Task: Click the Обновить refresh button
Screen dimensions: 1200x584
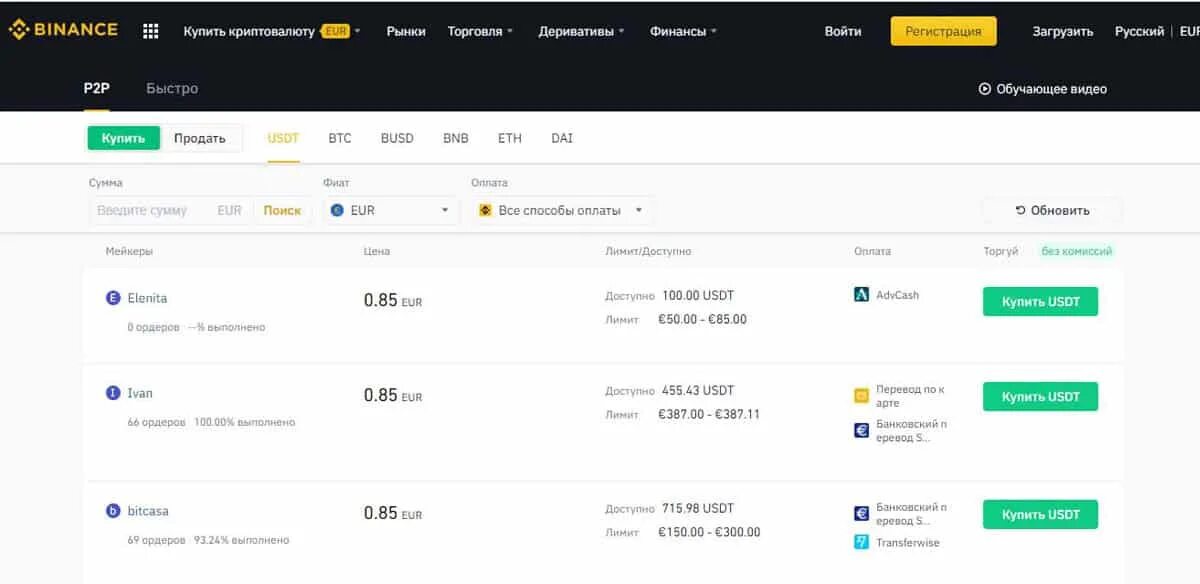Action: pyautogui.click(x=1052, y=210)
